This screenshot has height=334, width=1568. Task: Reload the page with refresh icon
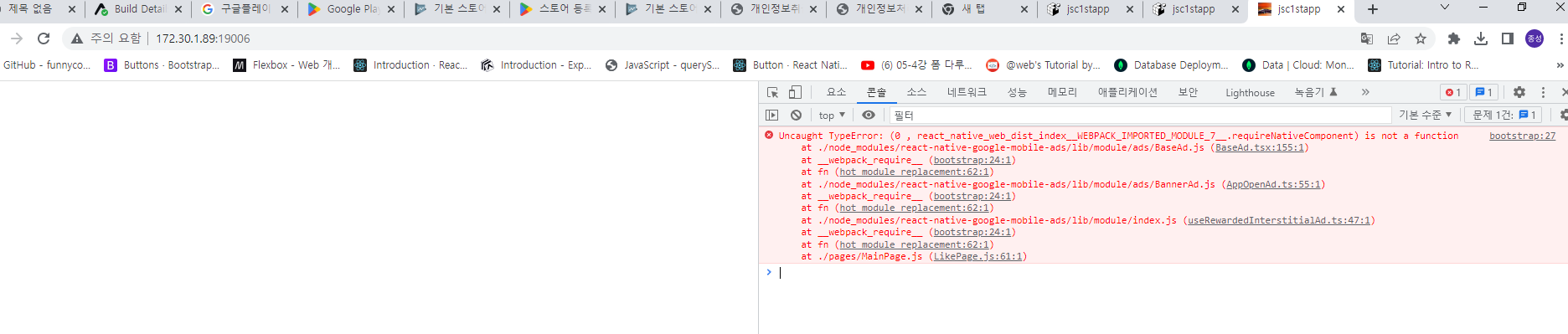tap(44, 39)
